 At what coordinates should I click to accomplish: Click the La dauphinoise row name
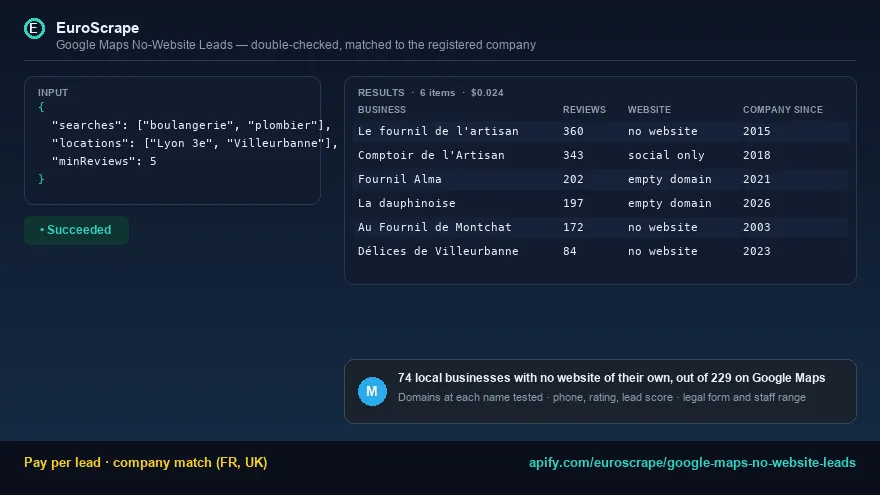pyautogui.click(x=407, y=203)
